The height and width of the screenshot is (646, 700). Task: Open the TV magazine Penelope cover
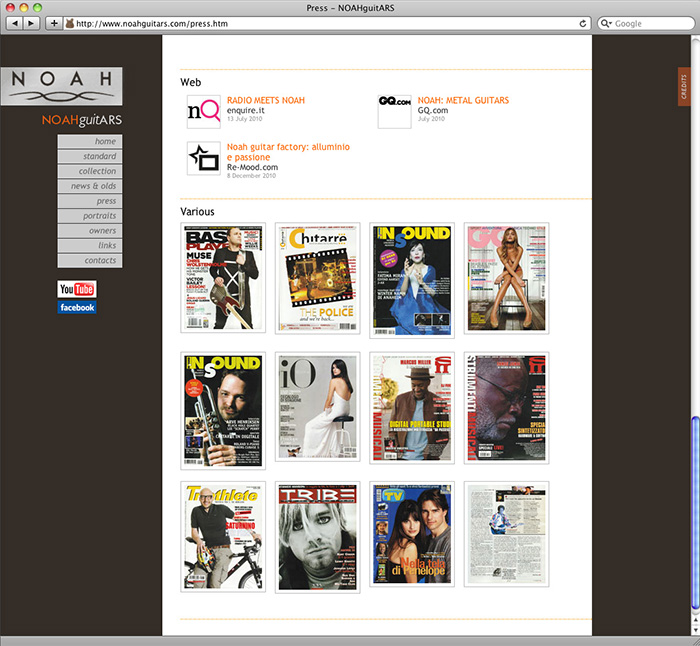pos(412,534)
